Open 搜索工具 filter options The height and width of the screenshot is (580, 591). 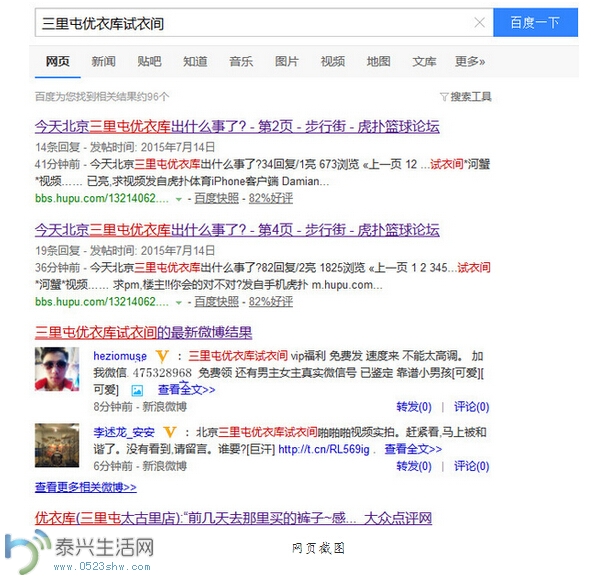[471, 97]
